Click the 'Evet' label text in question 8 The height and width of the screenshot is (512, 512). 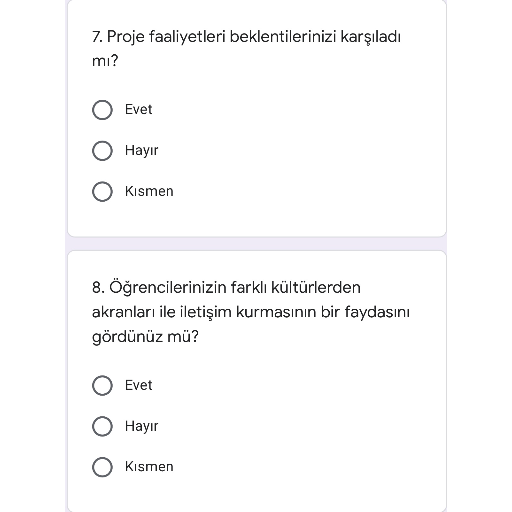(138, 385)
